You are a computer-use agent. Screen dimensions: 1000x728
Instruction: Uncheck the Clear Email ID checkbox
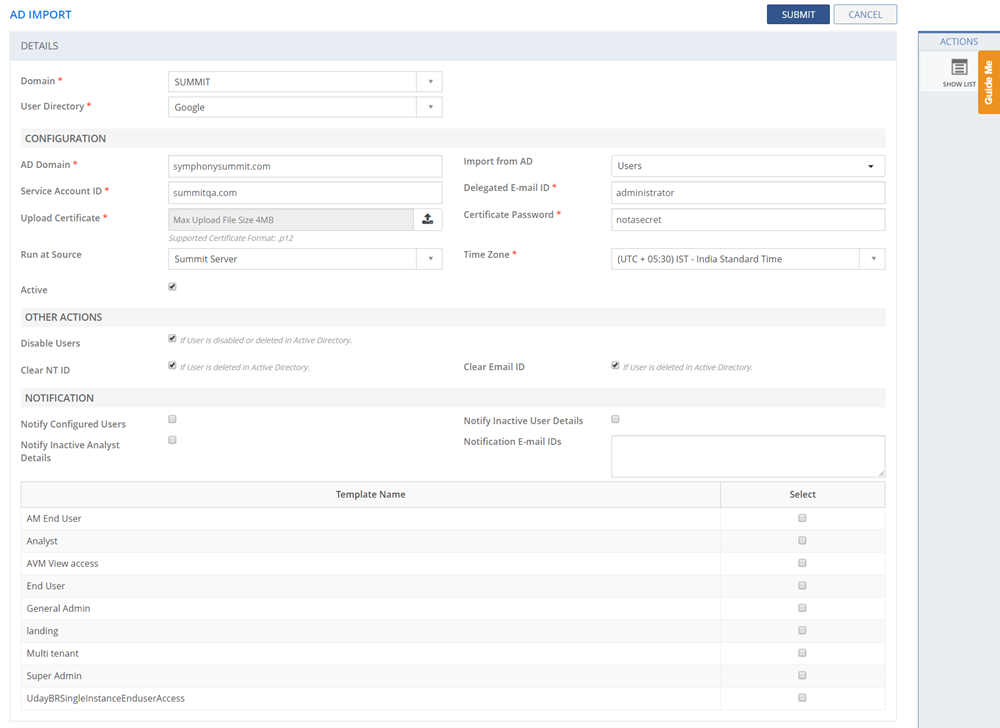(615, 366)
